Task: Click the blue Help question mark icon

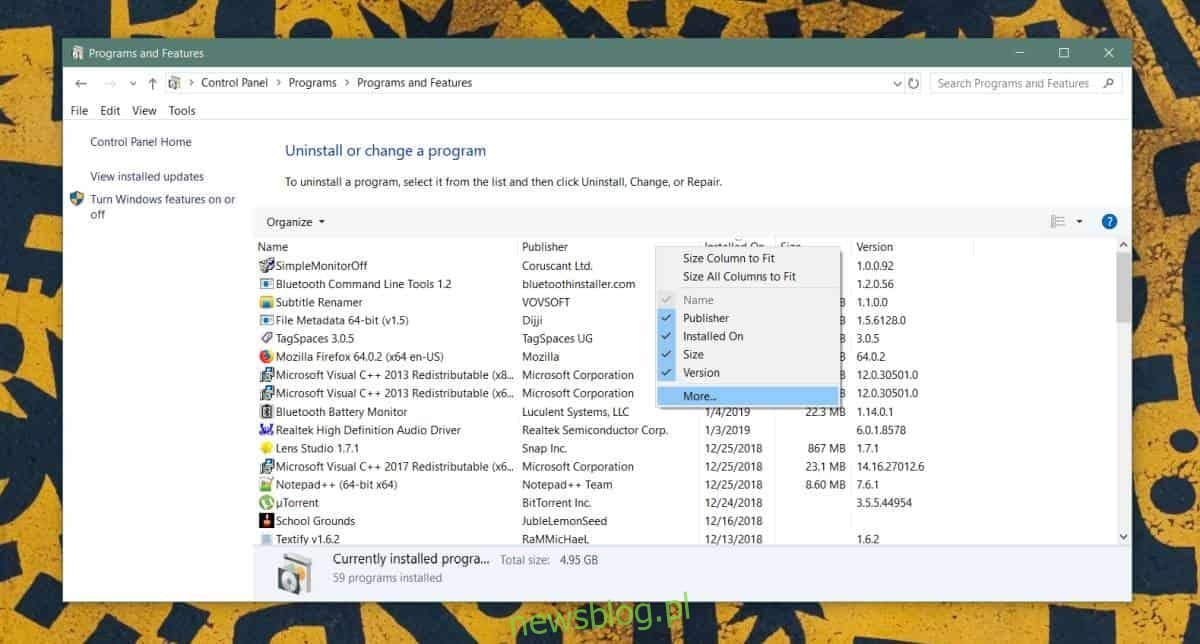Action: point(1109,221)
